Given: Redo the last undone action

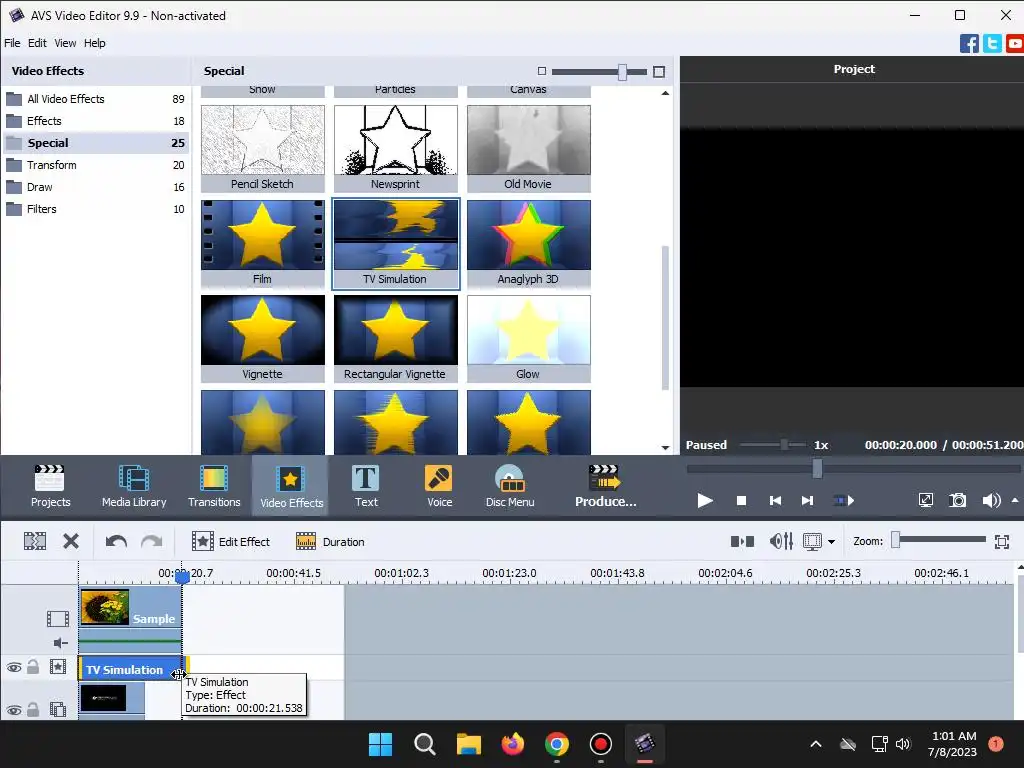Looking at the screenshot, I should (x=152, y=541).
